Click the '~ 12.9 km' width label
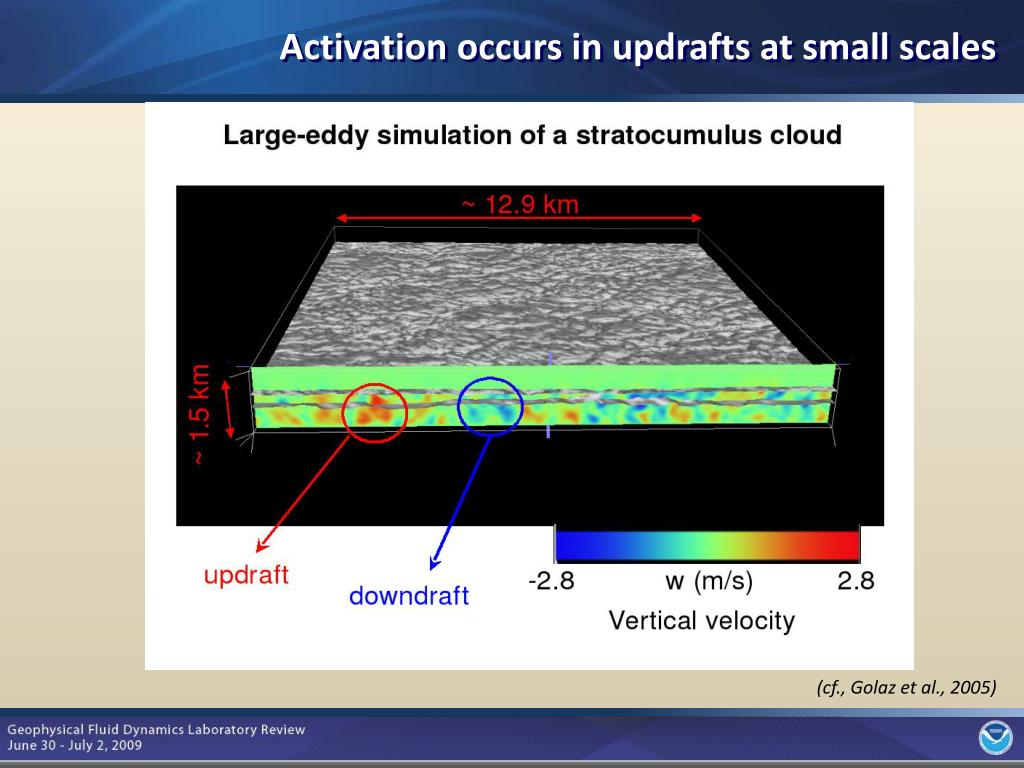Screen dimensions: 1024x768 [520, 204]
